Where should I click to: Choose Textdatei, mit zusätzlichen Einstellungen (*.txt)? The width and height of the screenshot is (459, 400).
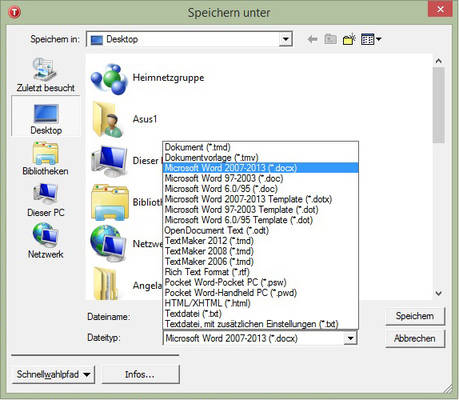[261, 324]
